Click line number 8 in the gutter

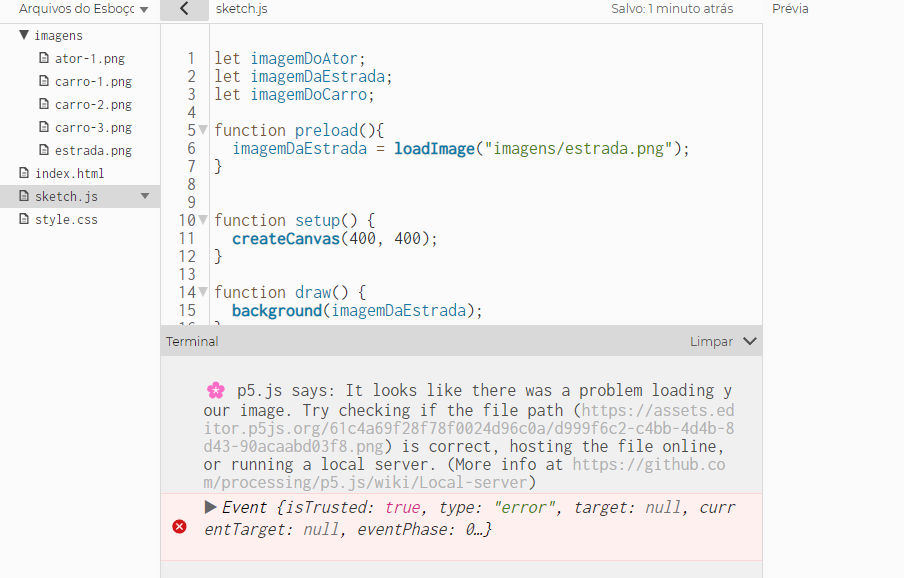tap(191, 184)
